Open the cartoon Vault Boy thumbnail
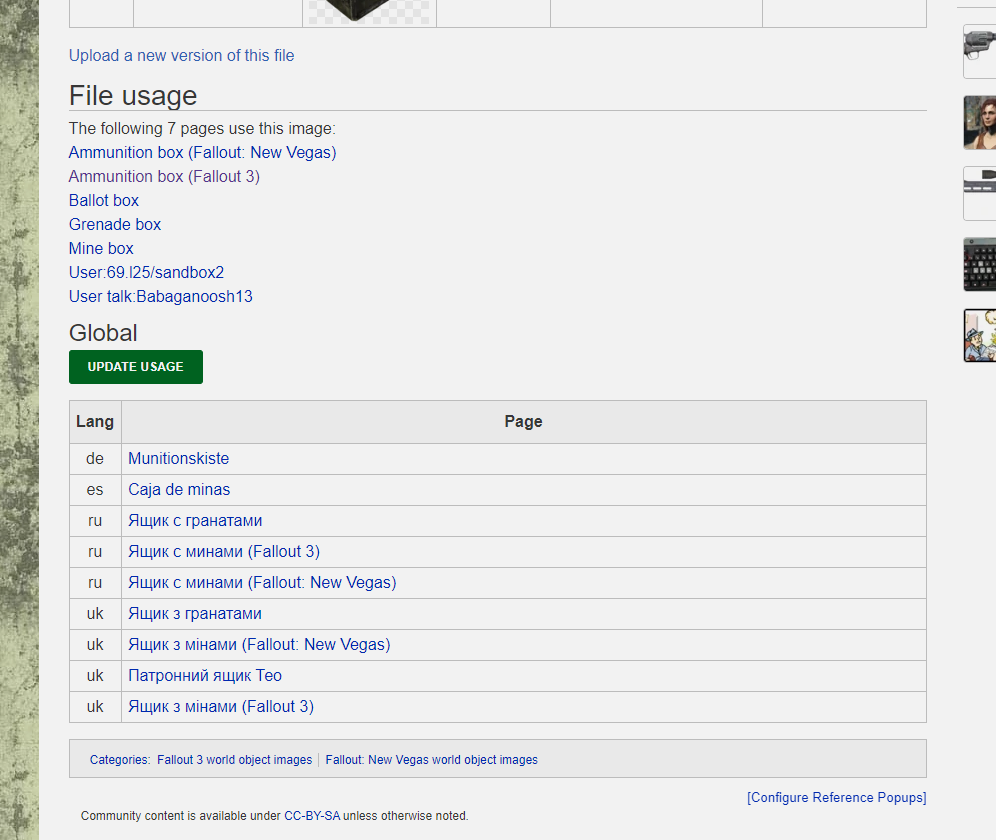The image size is (996, 840). (x=979, y=336)
